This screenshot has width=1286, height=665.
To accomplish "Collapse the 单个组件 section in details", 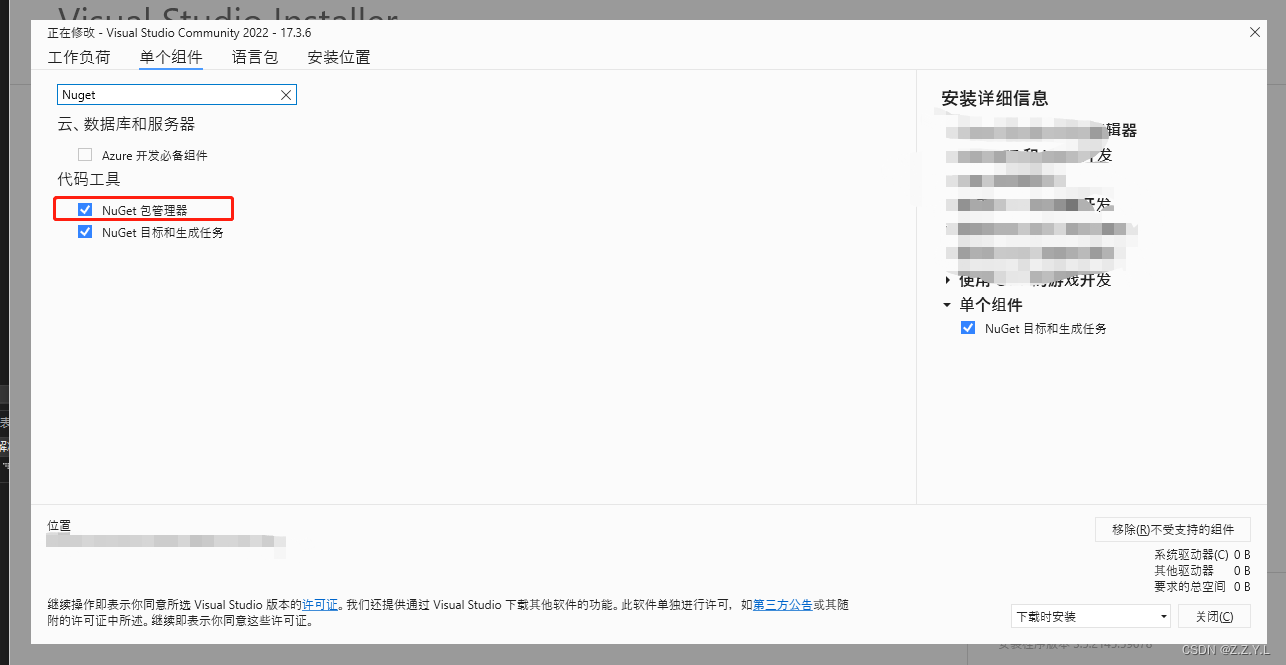I will coord(947,305).
